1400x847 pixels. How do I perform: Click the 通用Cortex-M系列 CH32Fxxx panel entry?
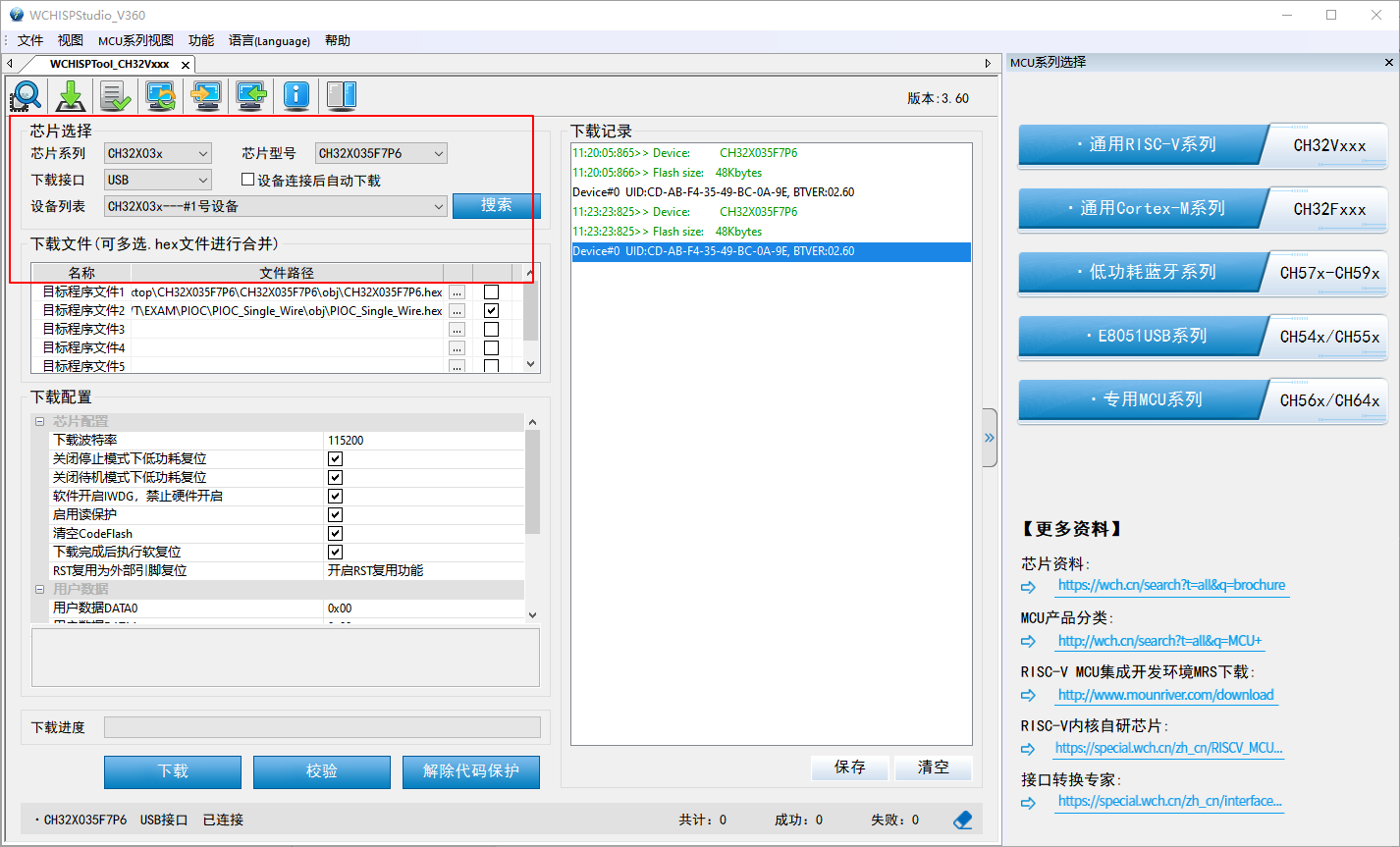(x=1202, y=209)
